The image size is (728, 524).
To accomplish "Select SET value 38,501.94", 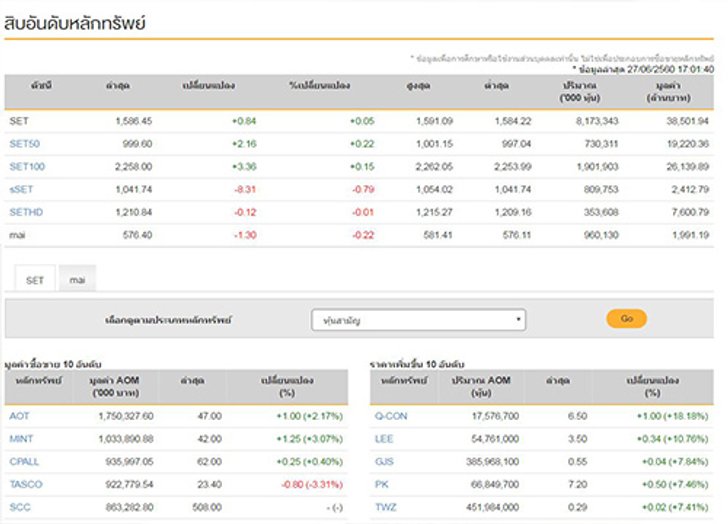I will coord(688,121).
